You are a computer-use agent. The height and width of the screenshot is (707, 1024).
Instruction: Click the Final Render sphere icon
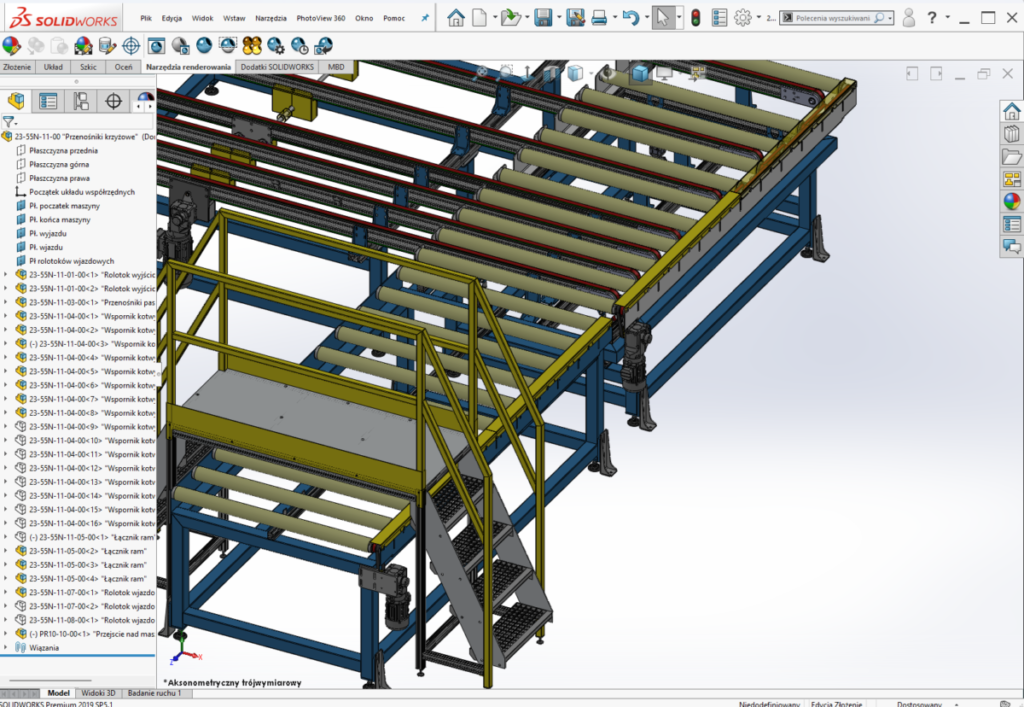point(204,45)
